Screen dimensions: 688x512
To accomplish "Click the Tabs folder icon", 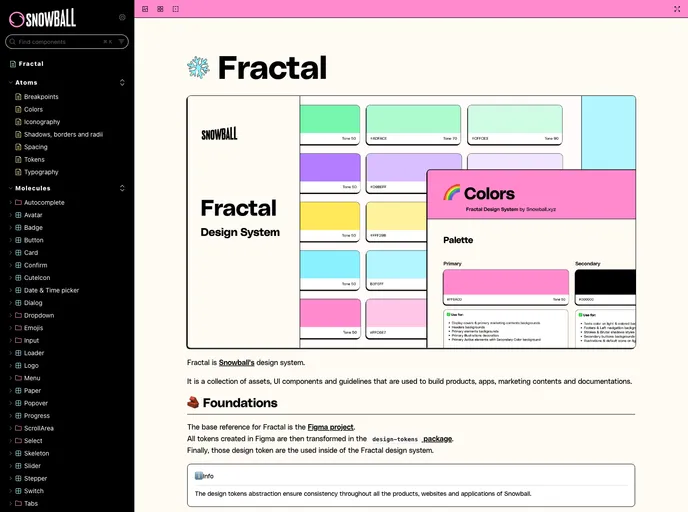I will point(18,503).
